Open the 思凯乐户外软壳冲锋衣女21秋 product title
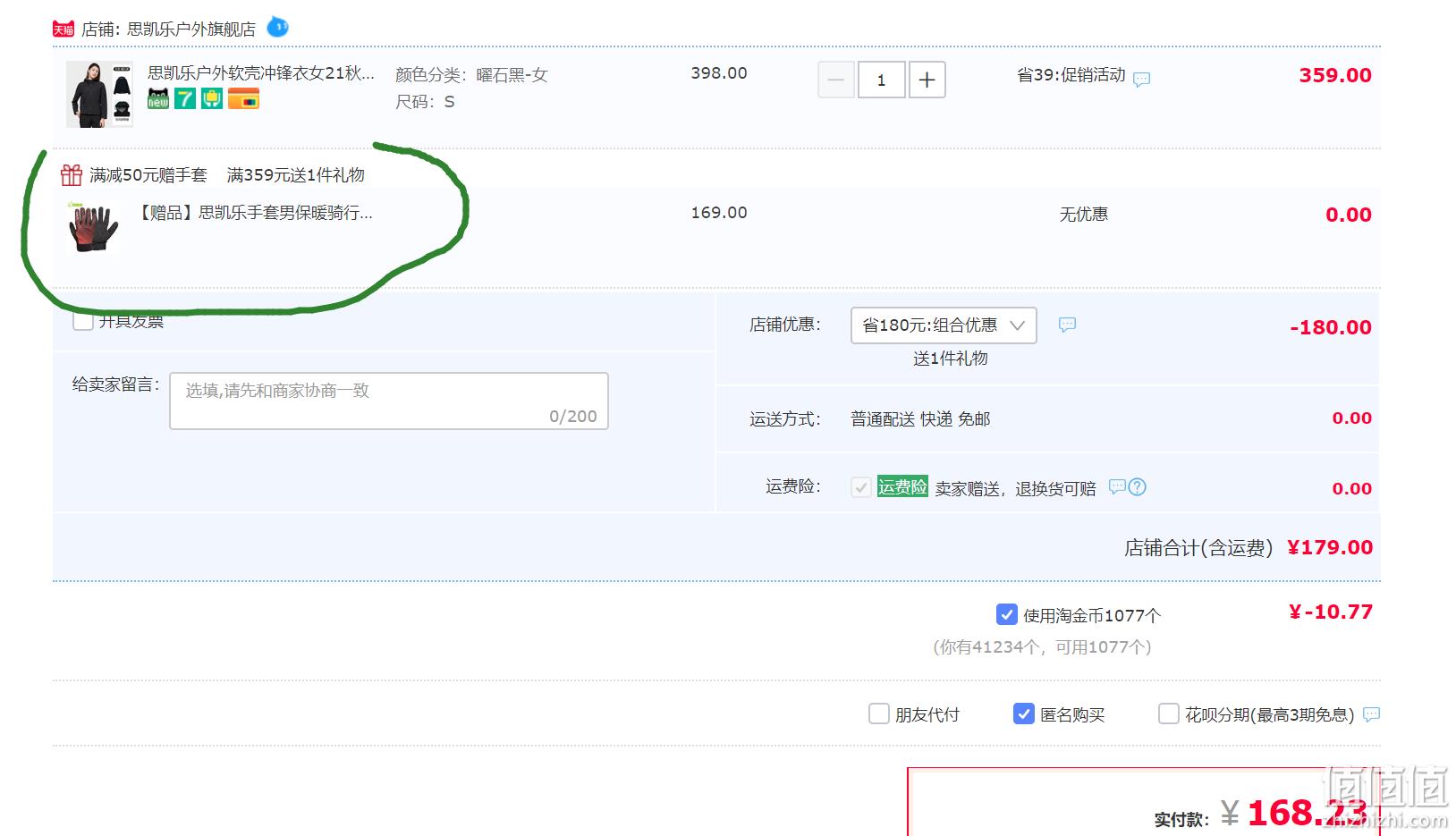Screen dimensions: 1456x836 click(261, 73)
